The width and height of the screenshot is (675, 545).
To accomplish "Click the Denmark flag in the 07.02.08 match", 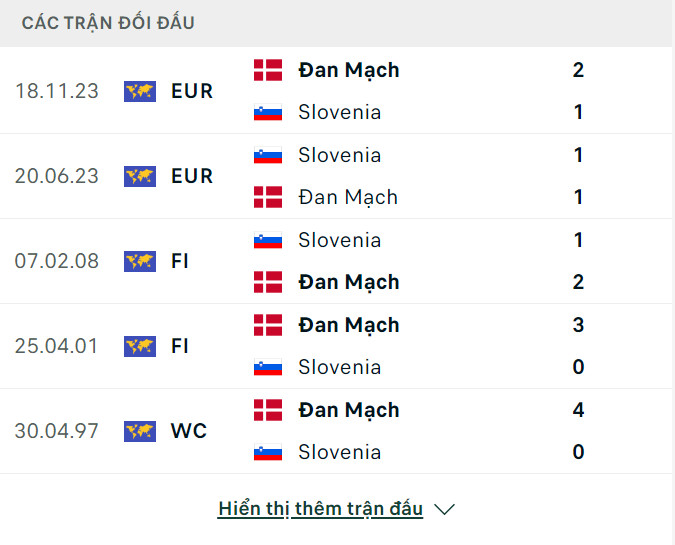I will click(267, 282).
